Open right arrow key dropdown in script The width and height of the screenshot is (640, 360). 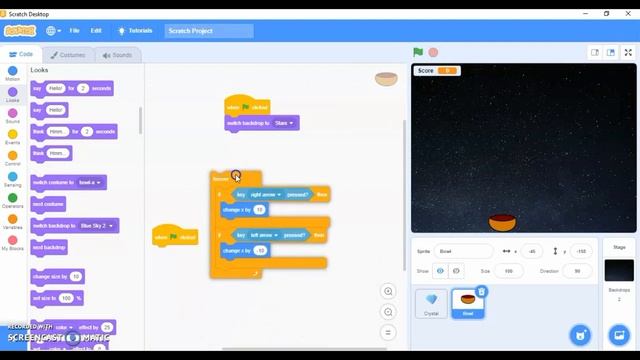coord(265,195)
